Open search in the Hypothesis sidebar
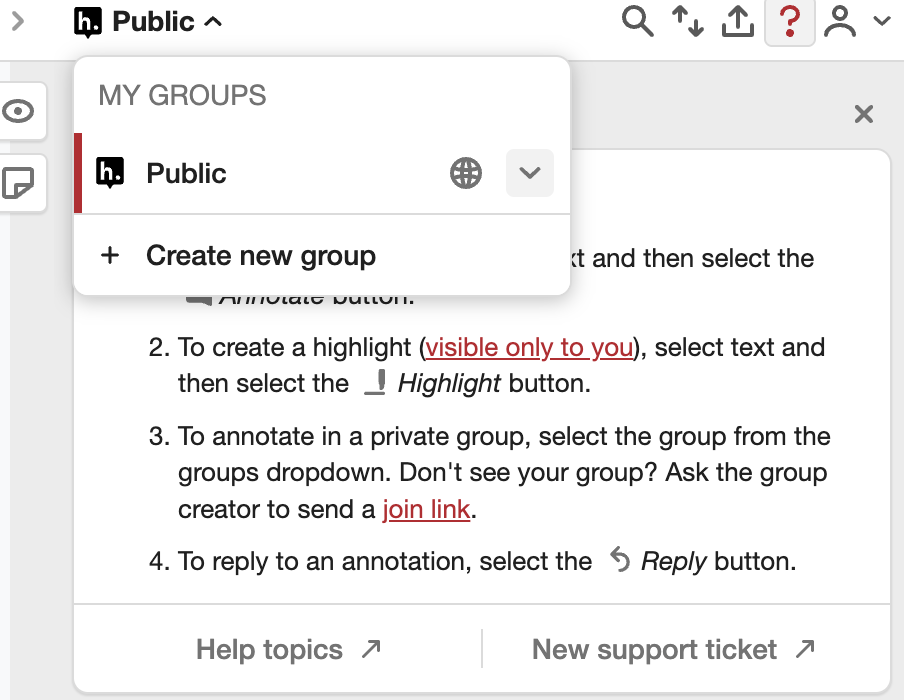 click(x=638, y=21)
